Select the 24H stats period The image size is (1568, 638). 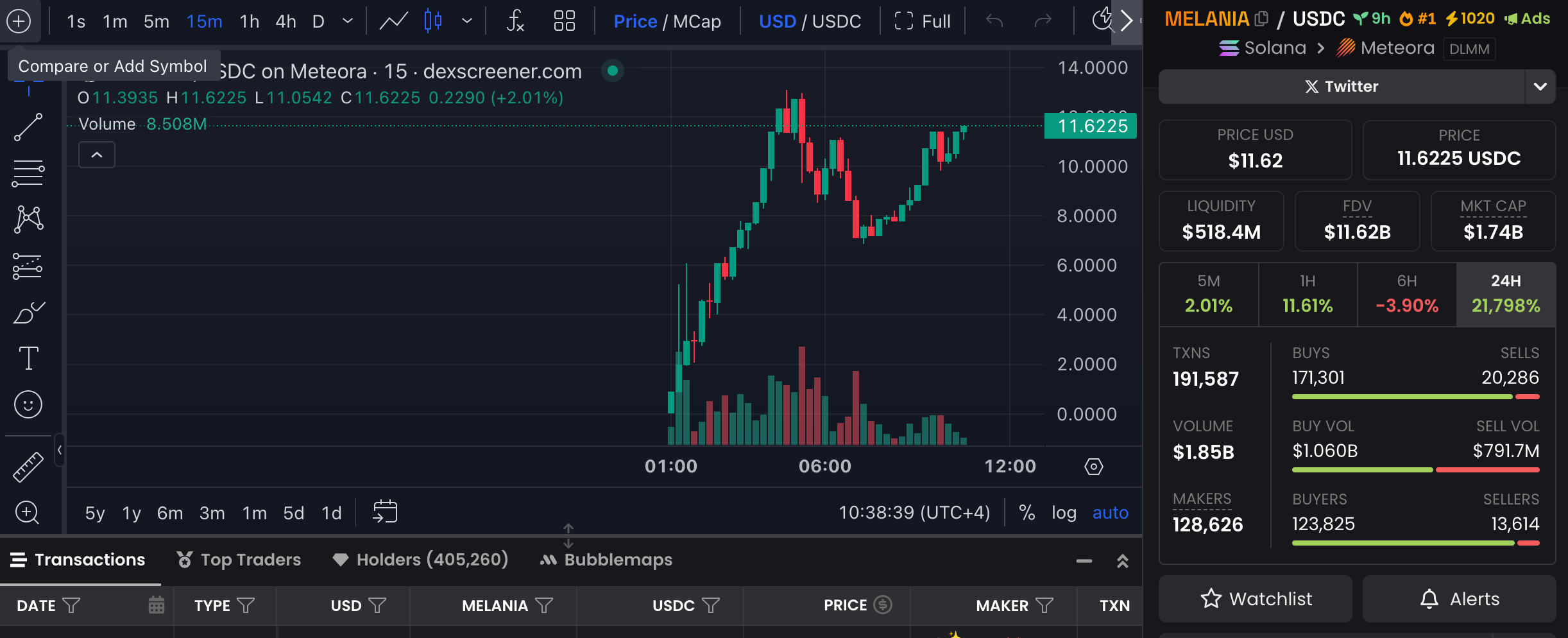(1506, 295)
